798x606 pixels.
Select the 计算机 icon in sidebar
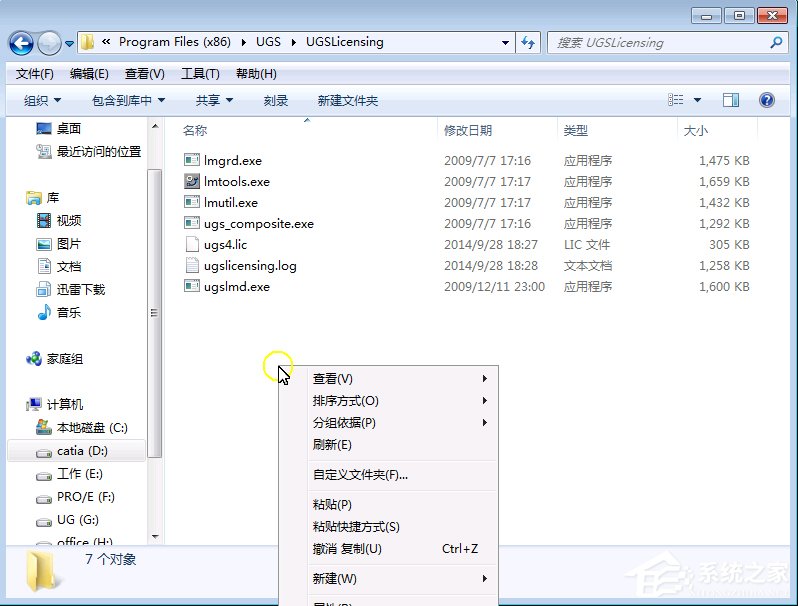click(x=34, y=405)
